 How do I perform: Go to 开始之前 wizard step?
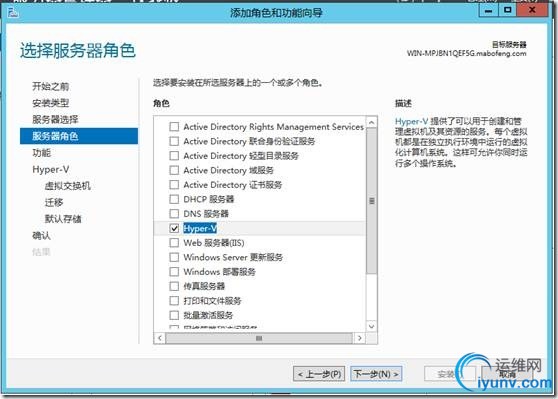pos(51,86)
